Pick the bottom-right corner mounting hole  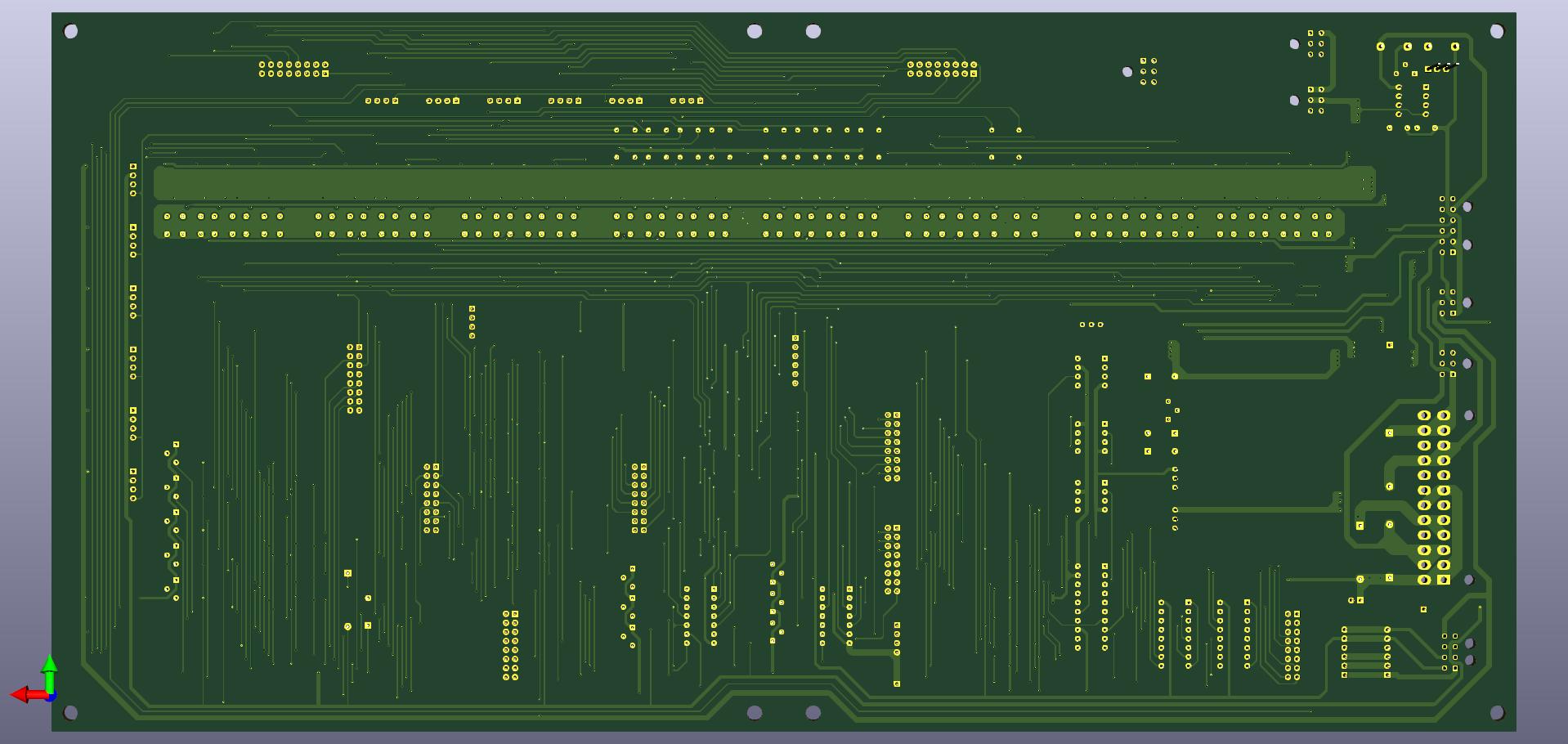point(1497,713)
